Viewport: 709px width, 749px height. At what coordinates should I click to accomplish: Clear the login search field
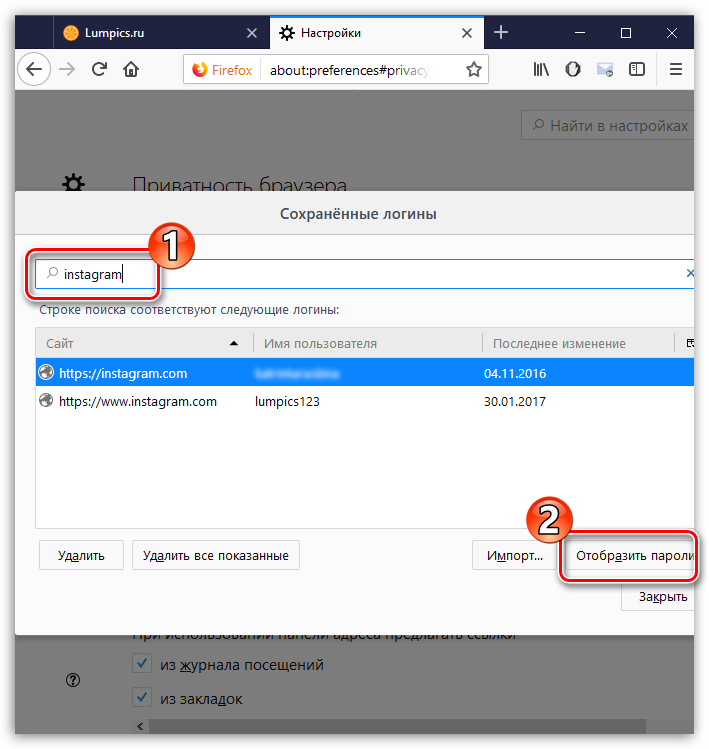690,273
